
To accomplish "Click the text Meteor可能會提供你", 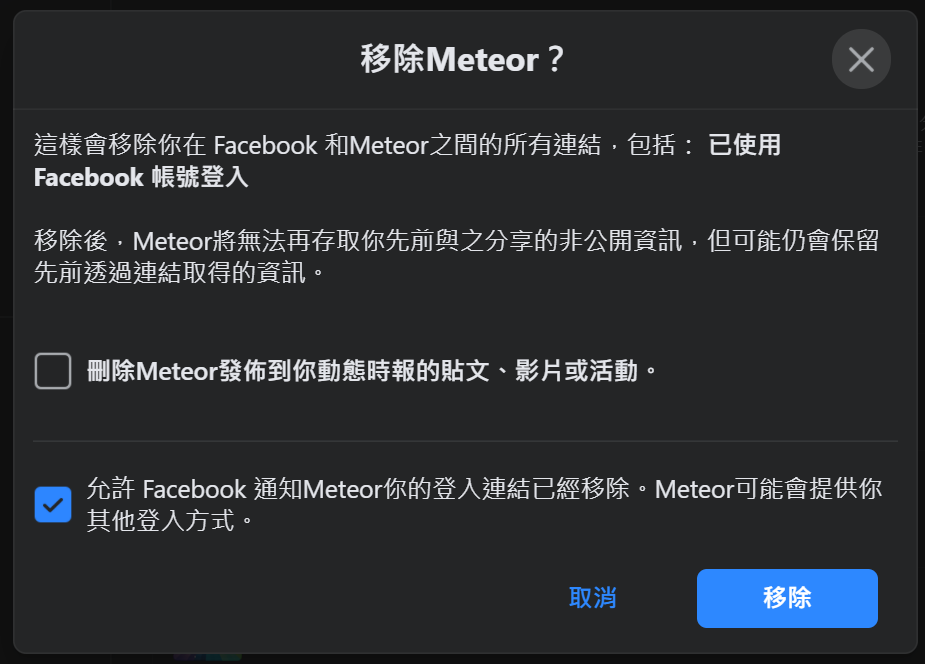I will (x=768, y=489).
